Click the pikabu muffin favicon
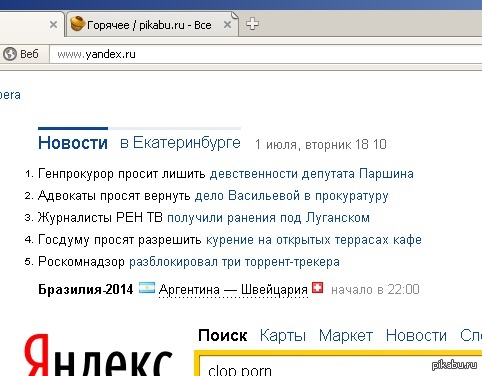 tap(77, 24)
